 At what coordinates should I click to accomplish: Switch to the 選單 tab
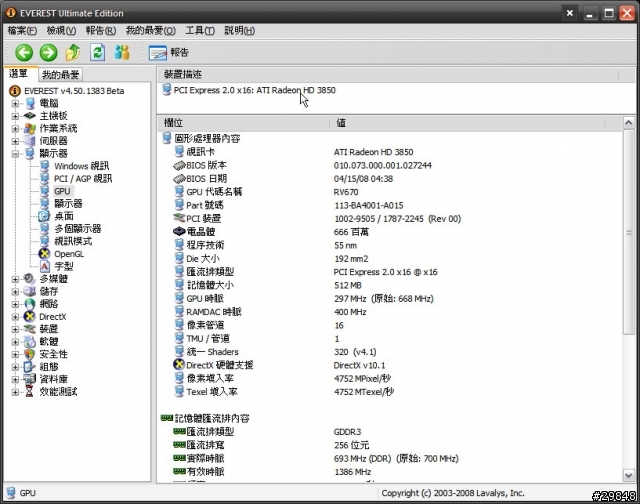[20, 73]
